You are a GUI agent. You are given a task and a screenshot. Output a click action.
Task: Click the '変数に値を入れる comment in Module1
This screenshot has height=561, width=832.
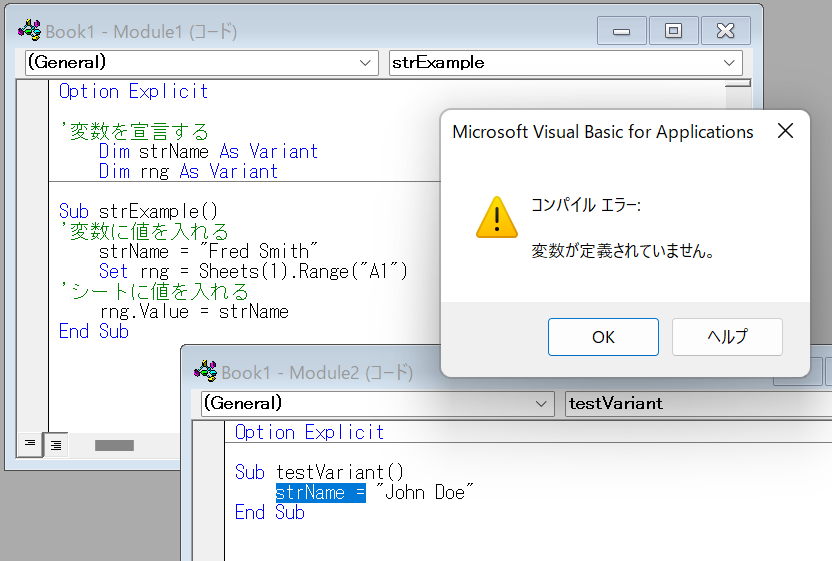click(x=144, y=231)
